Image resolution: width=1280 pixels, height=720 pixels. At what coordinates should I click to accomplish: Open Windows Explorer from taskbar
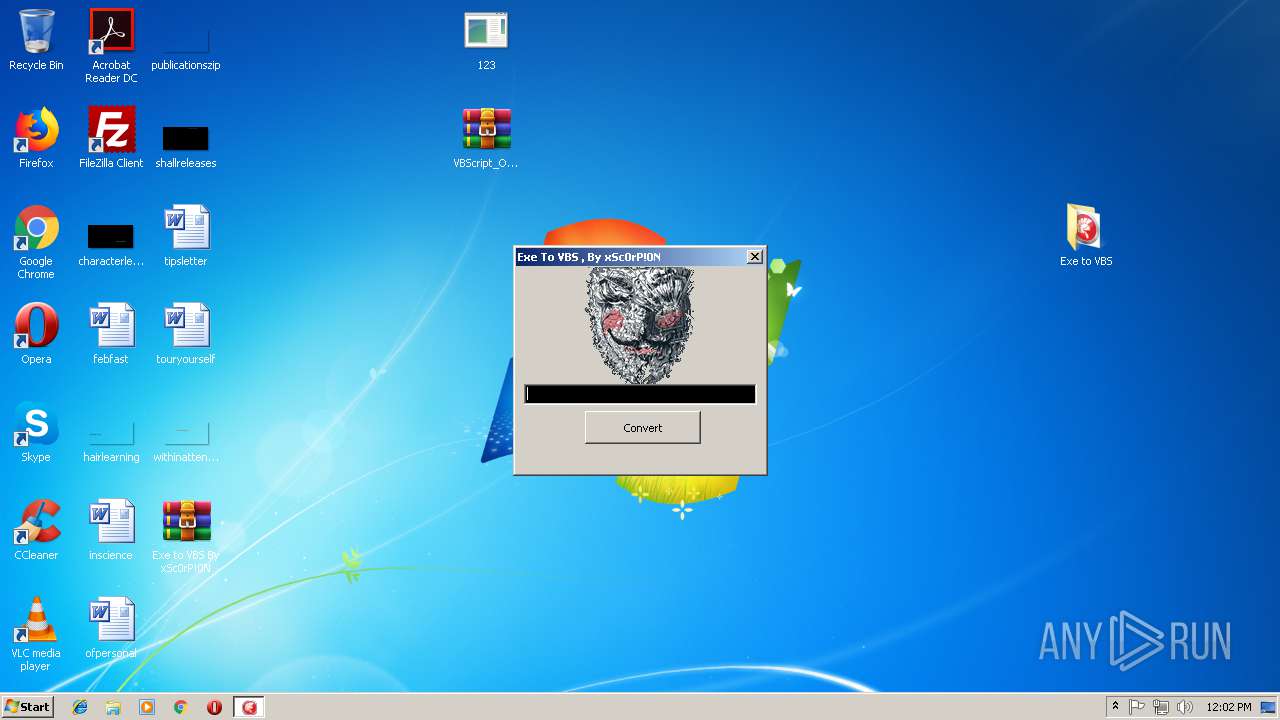coord(113,707)
